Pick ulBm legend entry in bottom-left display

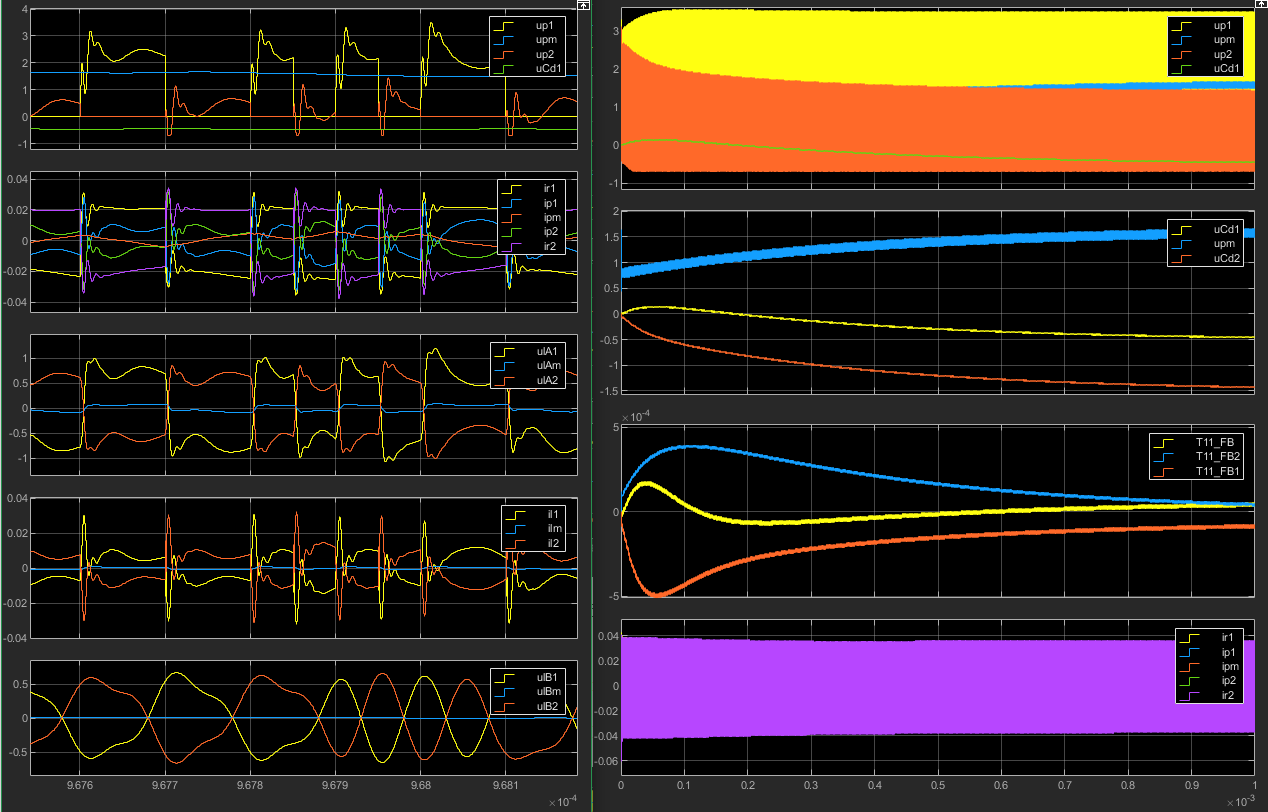[x=530, y=692]
